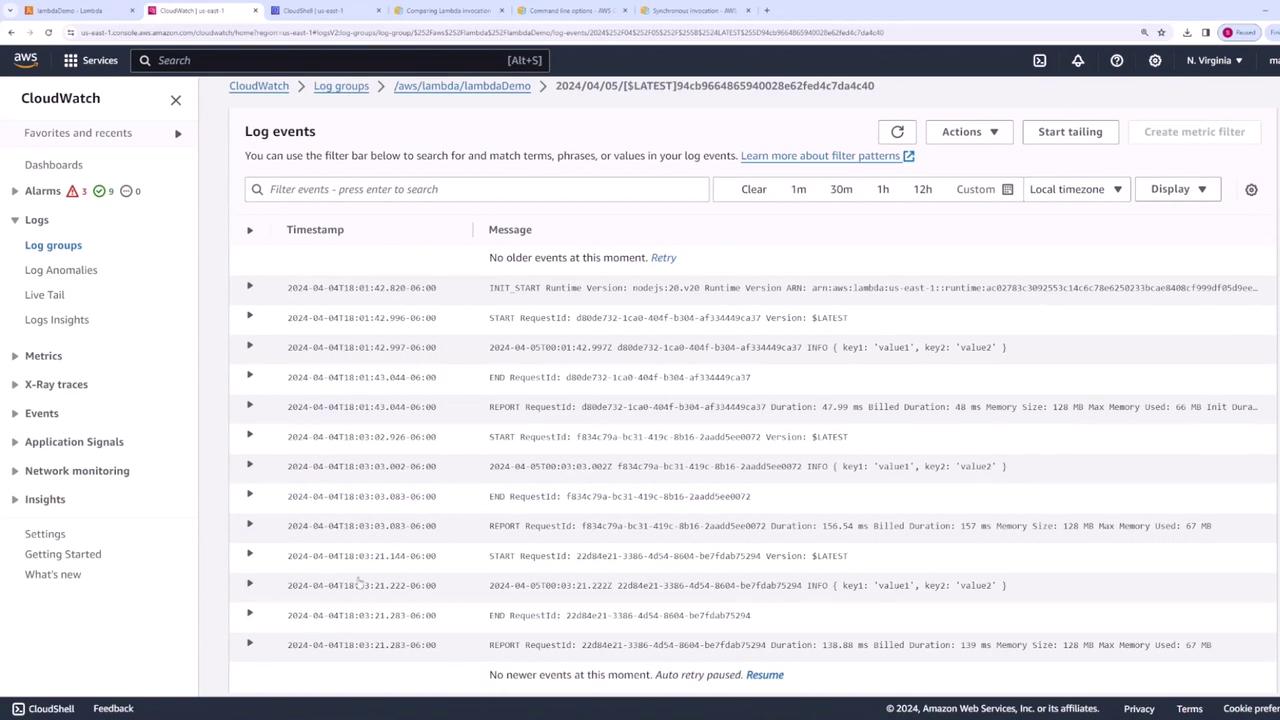Image resolution: width=1280 pixels, height=720 pixels.
Task: Click the Filter events search field
Action: coord(477,190)
